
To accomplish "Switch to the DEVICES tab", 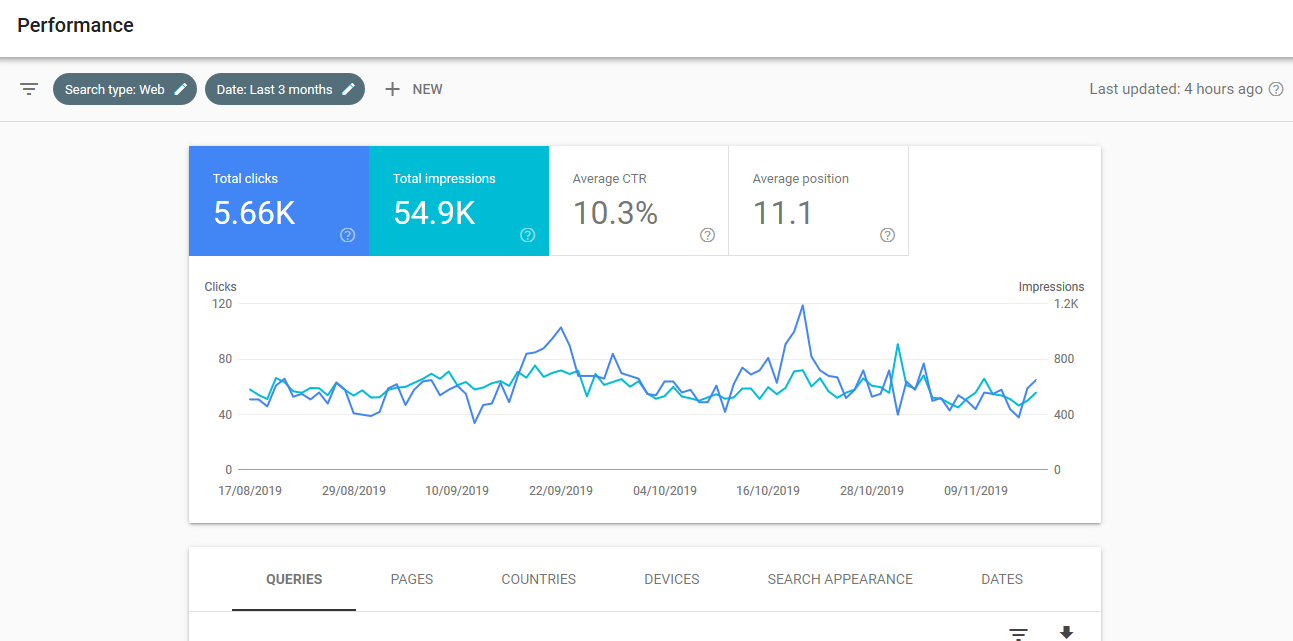I will coord(672,579).
